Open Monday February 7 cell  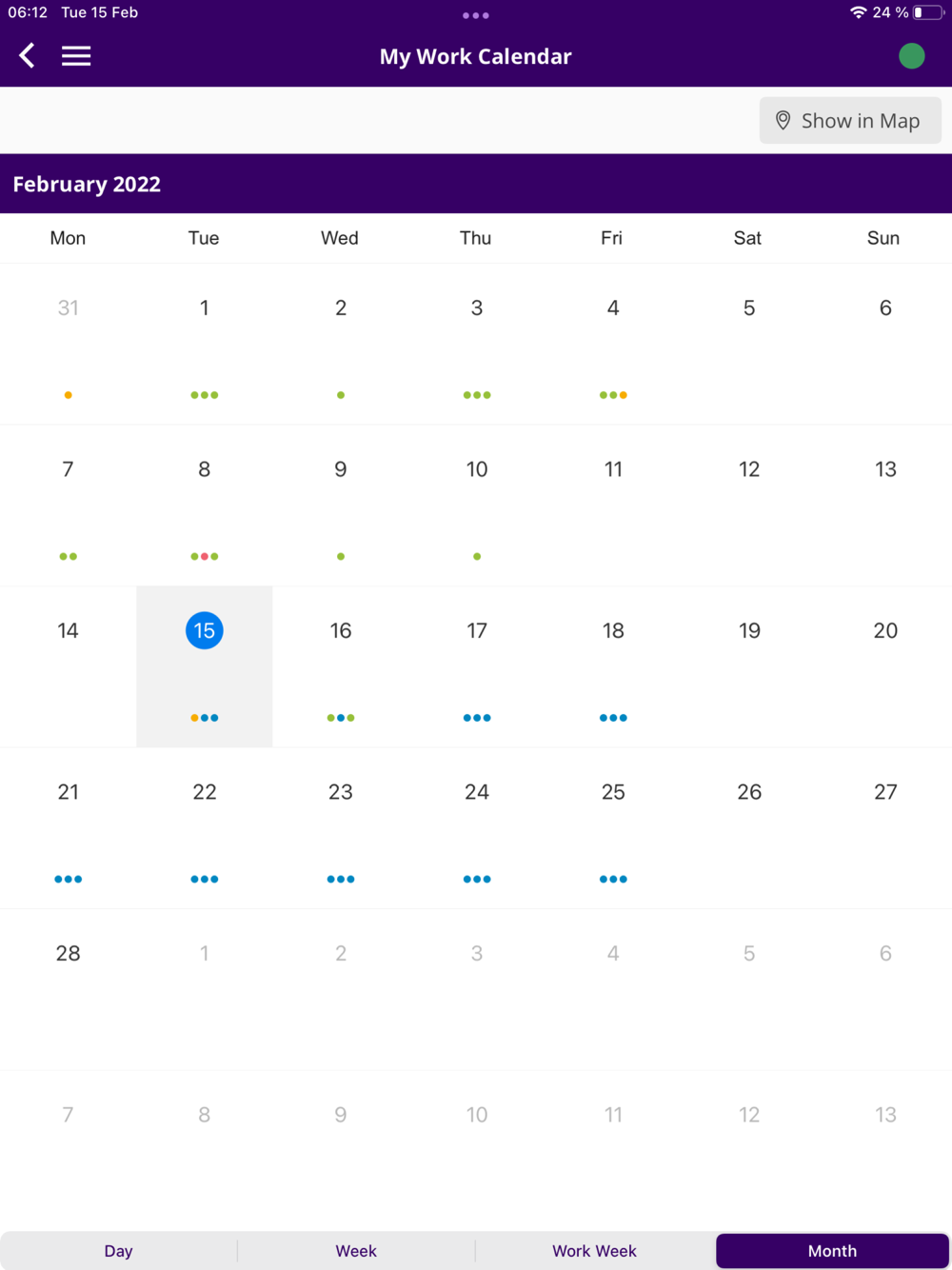[68, 506]
